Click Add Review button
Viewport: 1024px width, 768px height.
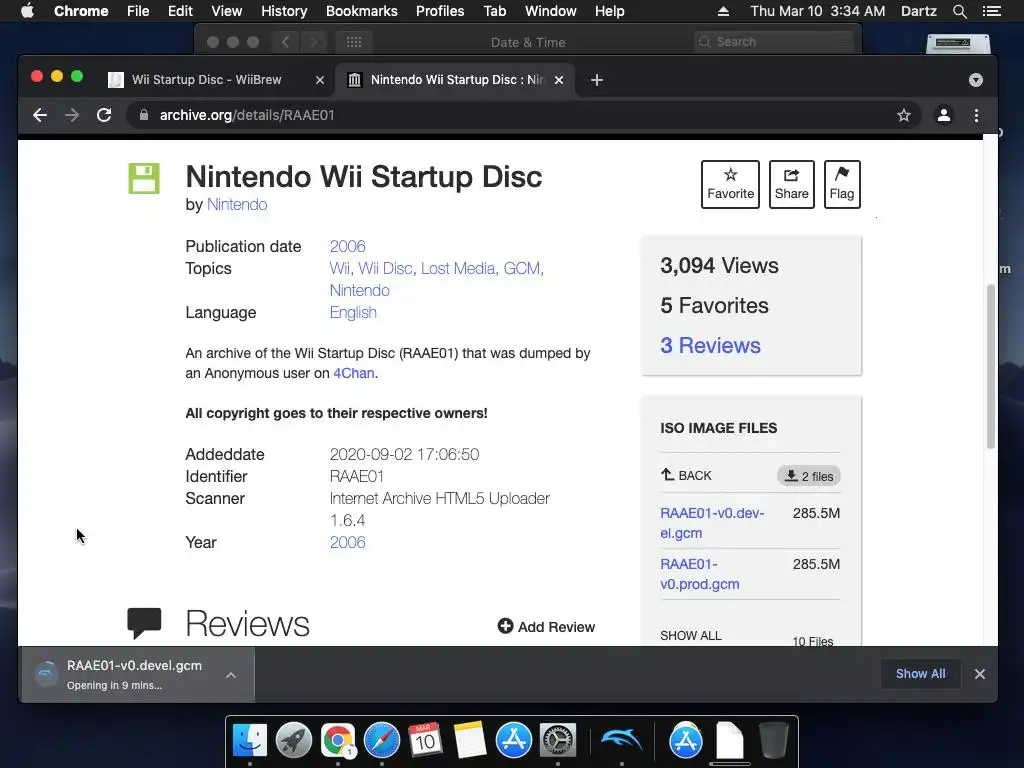[546, 627]
